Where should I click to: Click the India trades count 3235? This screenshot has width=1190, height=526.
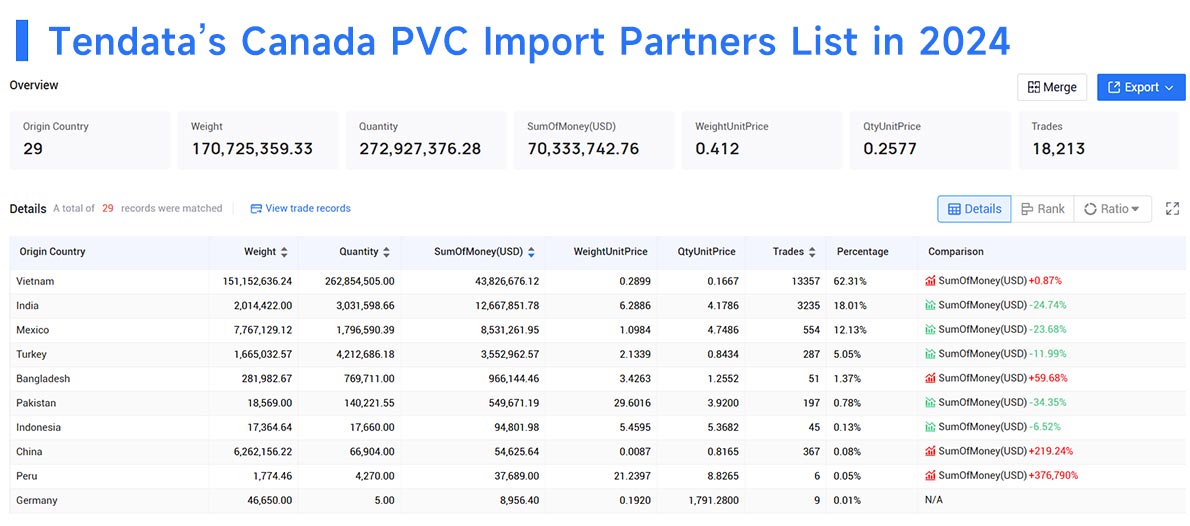pos(807,305)
